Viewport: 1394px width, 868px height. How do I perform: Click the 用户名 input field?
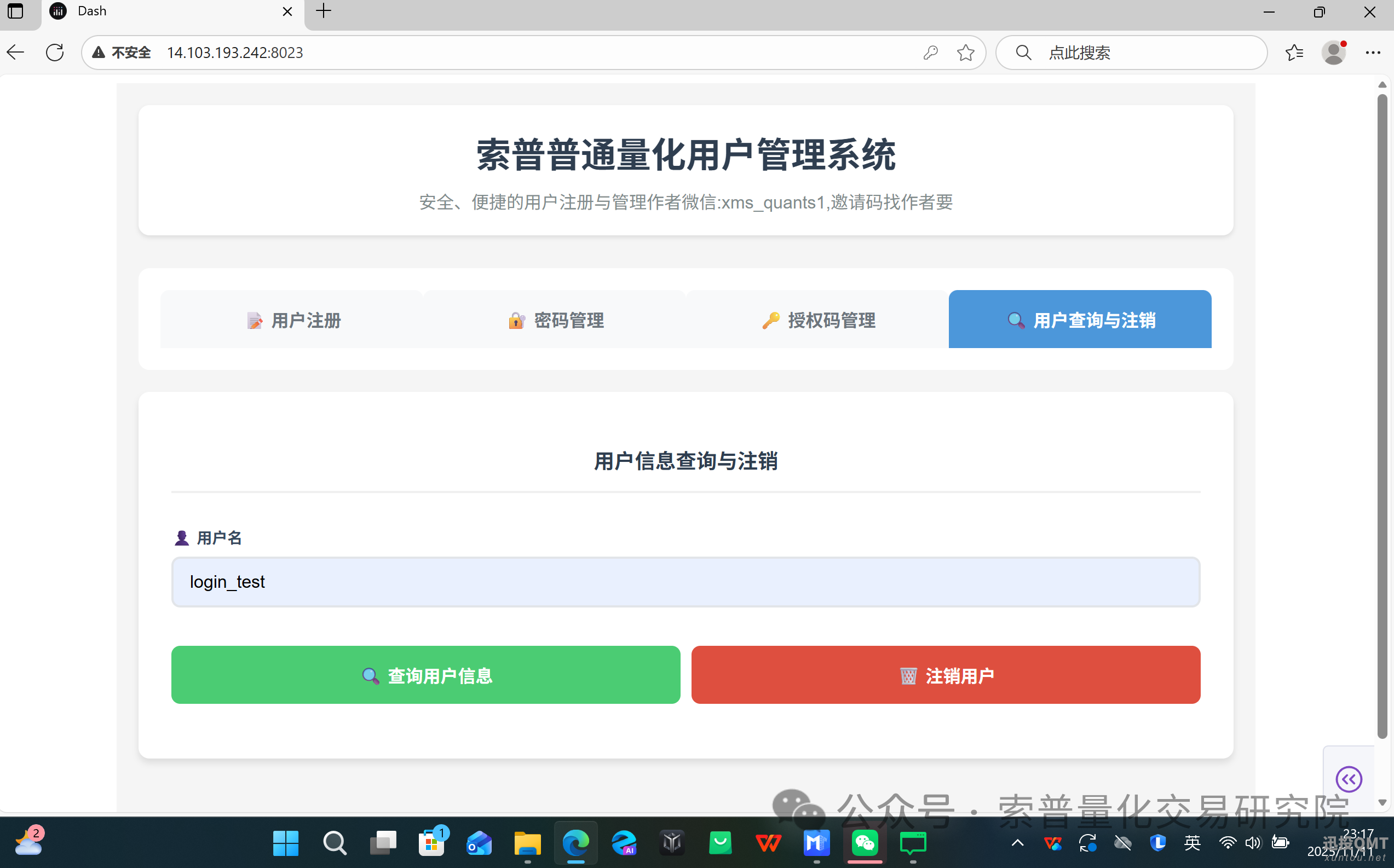686,582
